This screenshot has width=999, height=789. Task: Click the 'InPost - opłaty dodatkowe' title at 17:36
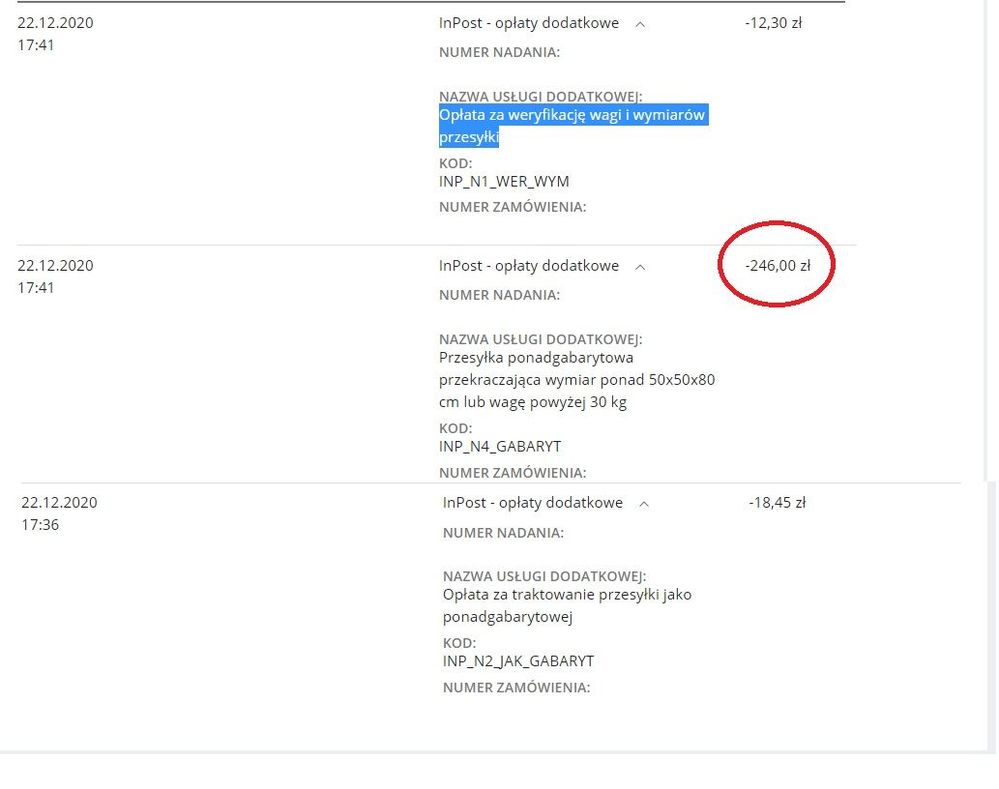(532, 503)
